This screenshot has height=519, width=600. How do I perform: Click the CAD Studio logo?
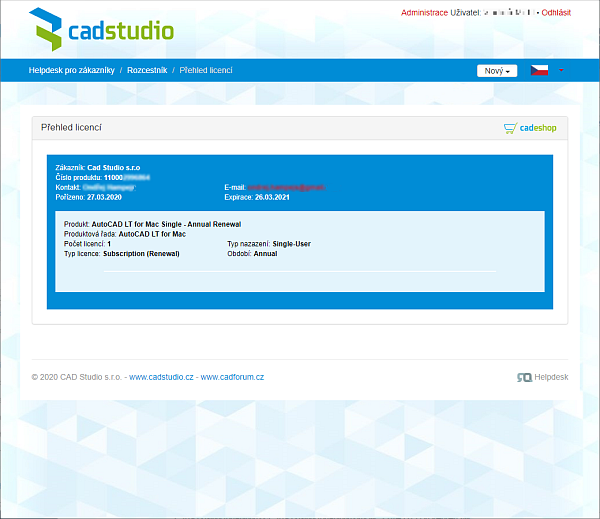(x=101, y=29)
